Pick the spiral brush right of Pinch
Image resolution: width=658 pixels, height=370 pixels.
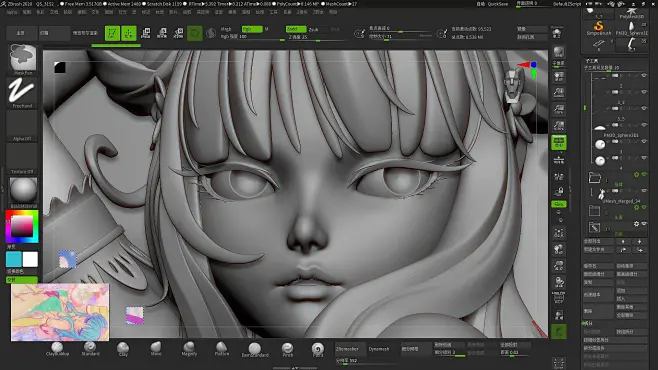click(318, 349)
